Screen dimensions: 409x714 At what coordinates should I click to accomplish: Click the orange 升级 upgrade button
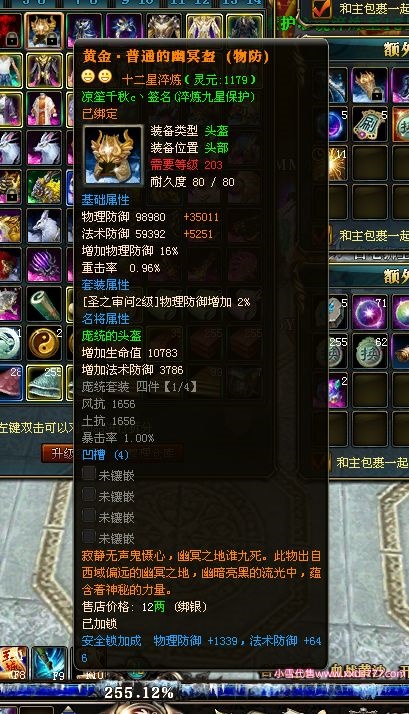[58, 453]
